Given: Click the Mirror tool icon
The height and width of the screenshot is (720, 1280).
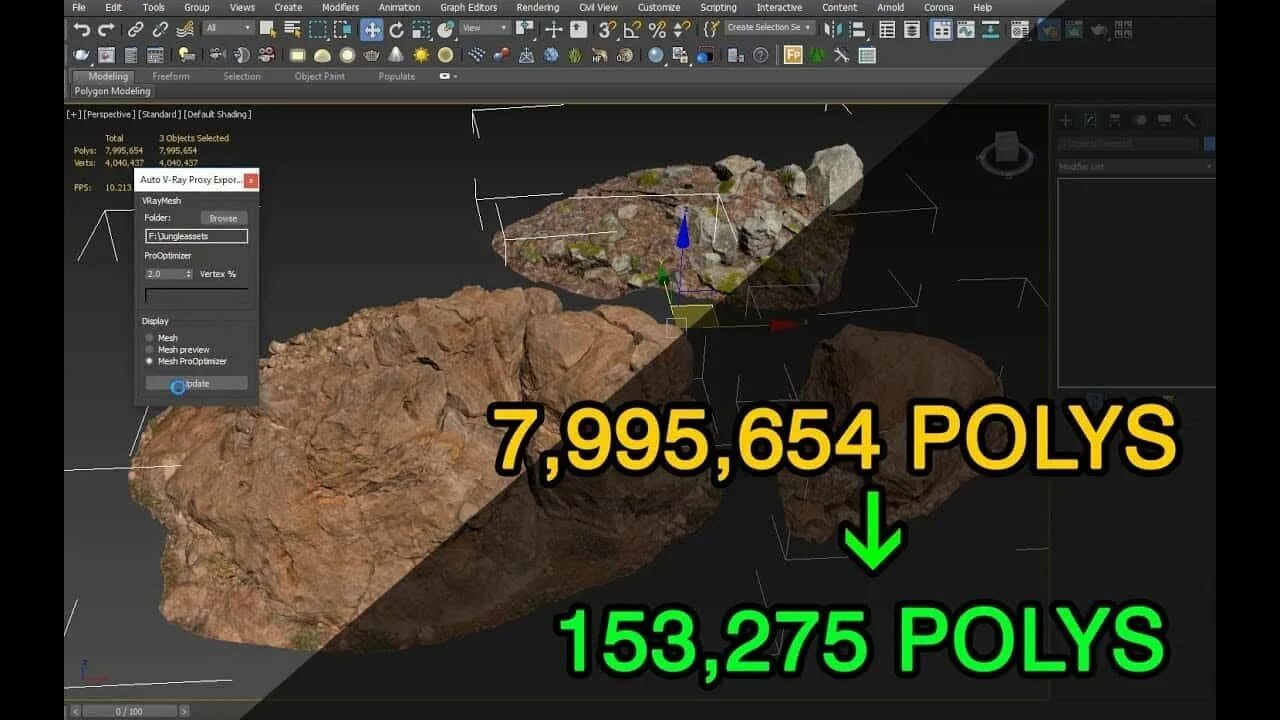Looking at the screenshot, I should point(832,30).
